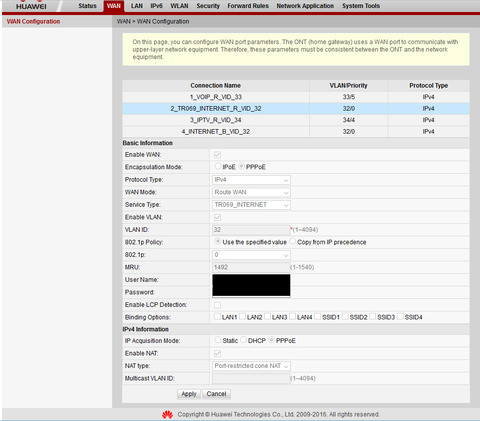The image size is (480, 421).
Task: Click the Multicast VLAN ID field
Action: pyautogui.click(x=251, y=379)
